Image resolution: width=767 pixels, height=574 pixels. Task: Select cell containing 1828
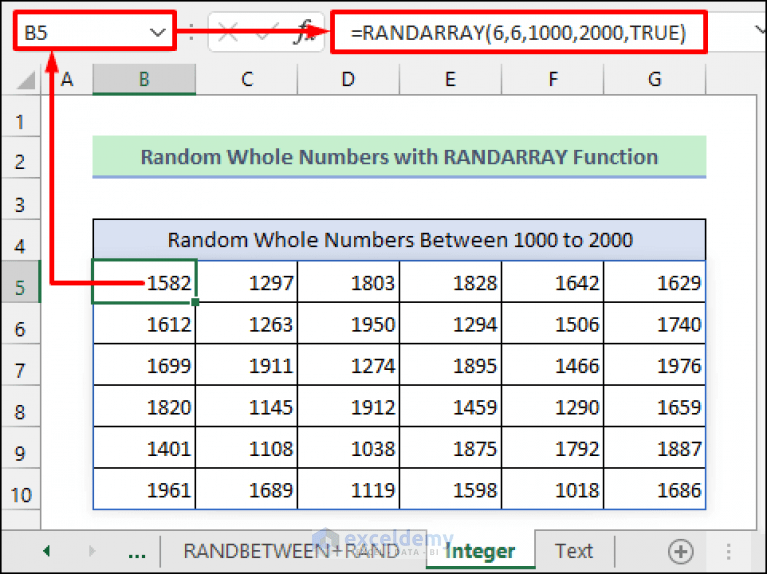[x=451, y=282]
